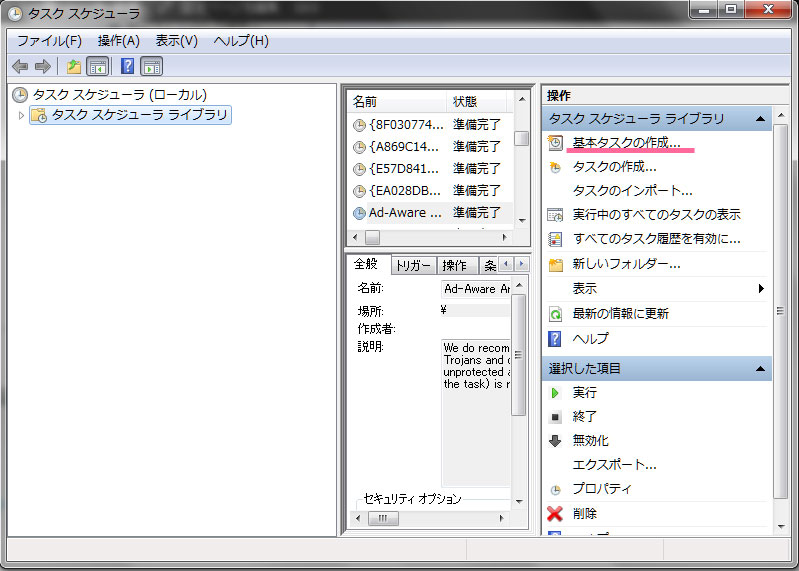Click the すべてのタスク履歴を有効に icon

(x=555, y=239)
